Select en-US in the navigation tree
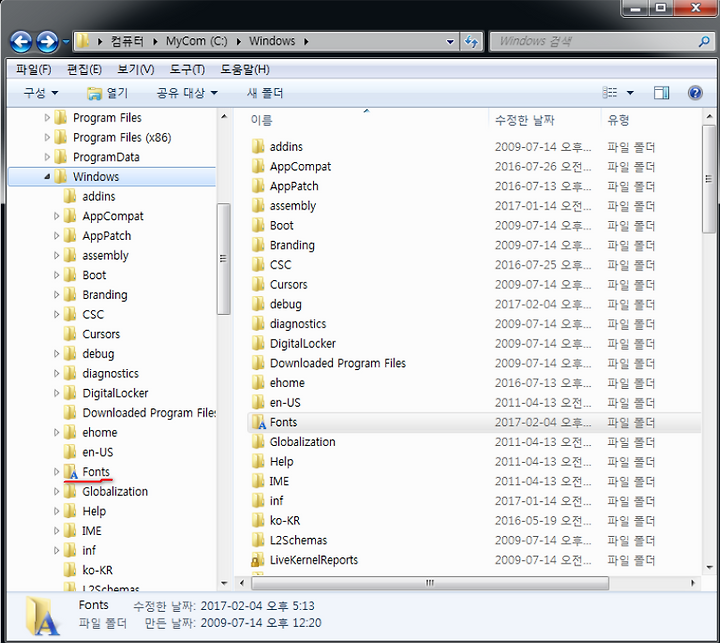720x643 pixels. click(97, 452)
